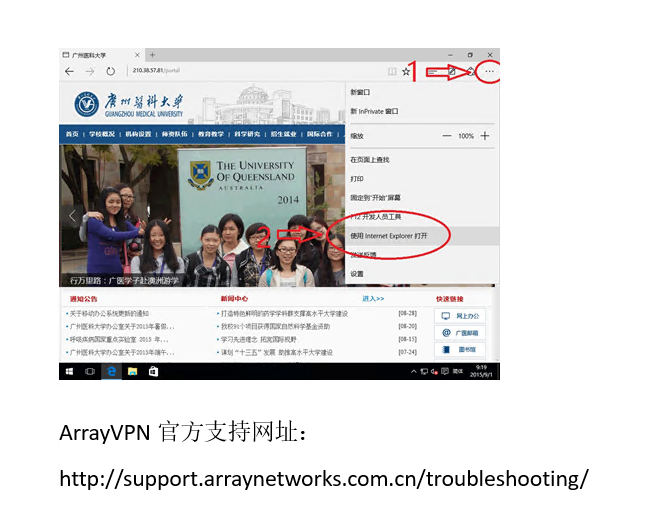Zoom out with the minus button
This screenshot has width=669, height=529.
(x=447, y=136)
